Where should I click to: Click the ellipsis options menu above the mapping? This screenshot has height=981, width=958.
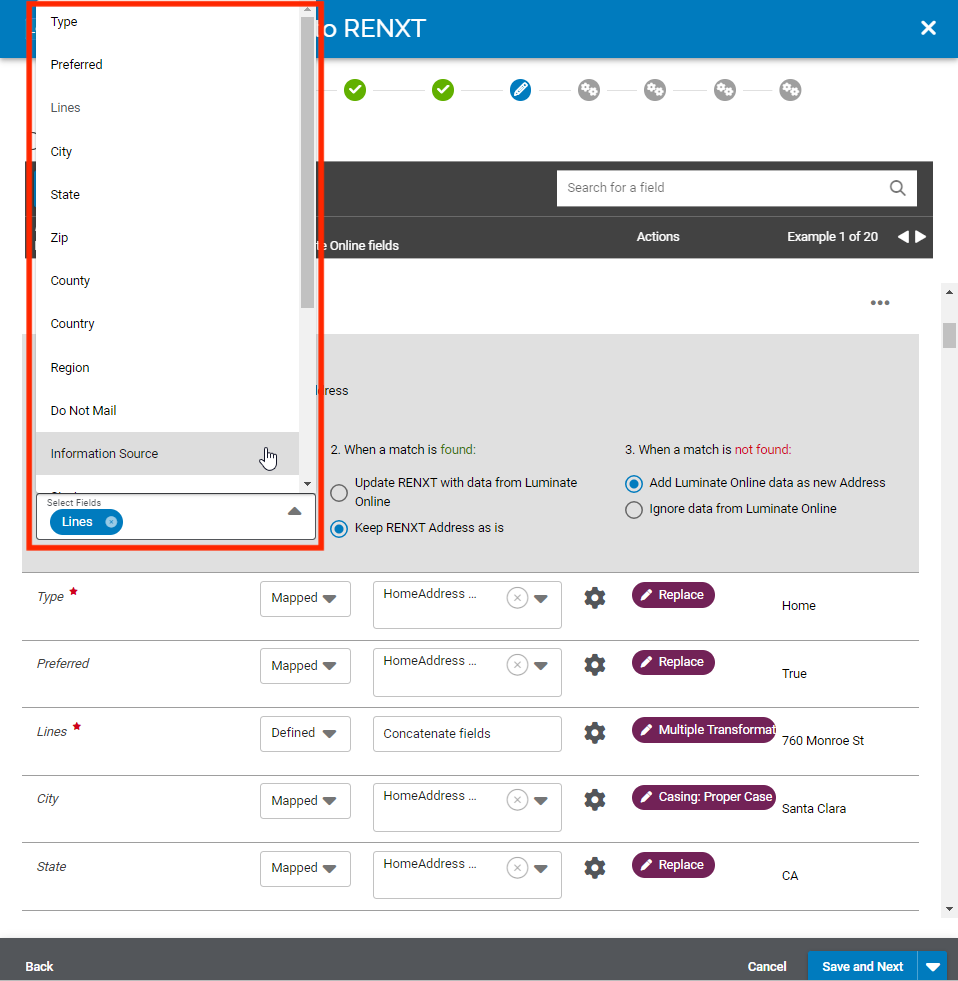click(x=880, y=302)
